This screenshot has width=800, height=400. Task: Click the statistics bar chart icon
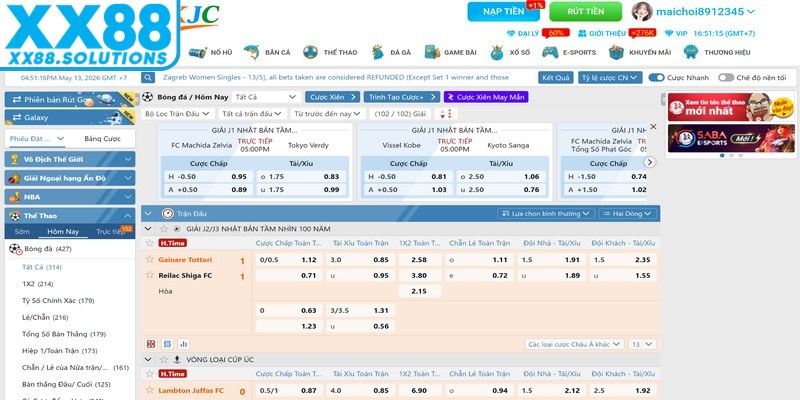[184, 344]
